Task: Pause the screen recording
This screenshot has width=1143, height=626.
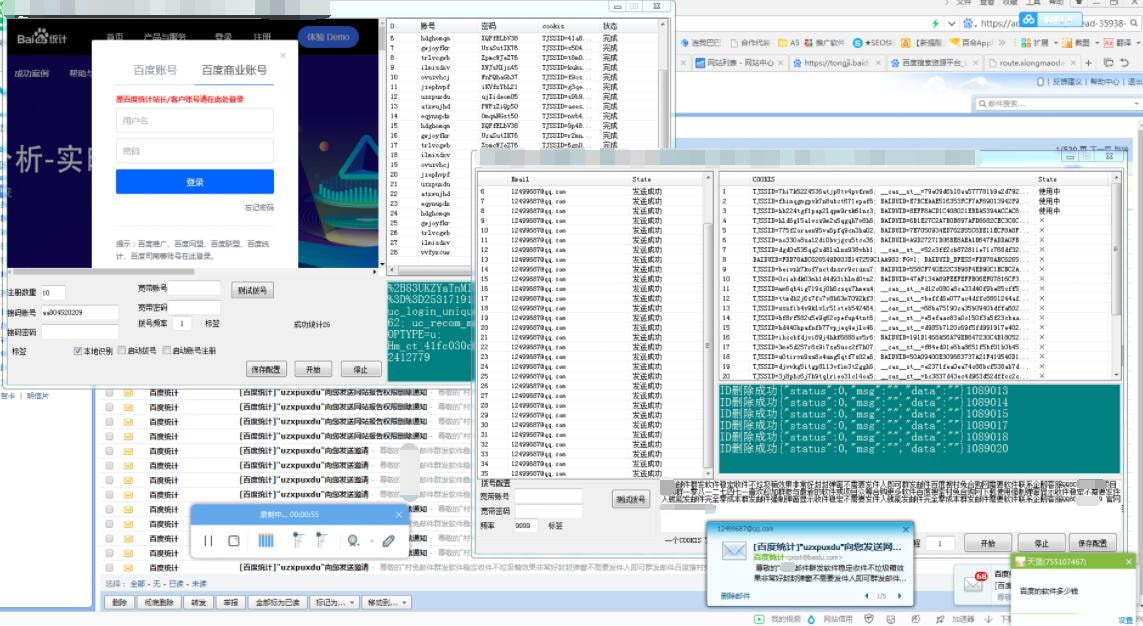Action: coord(208,541)
